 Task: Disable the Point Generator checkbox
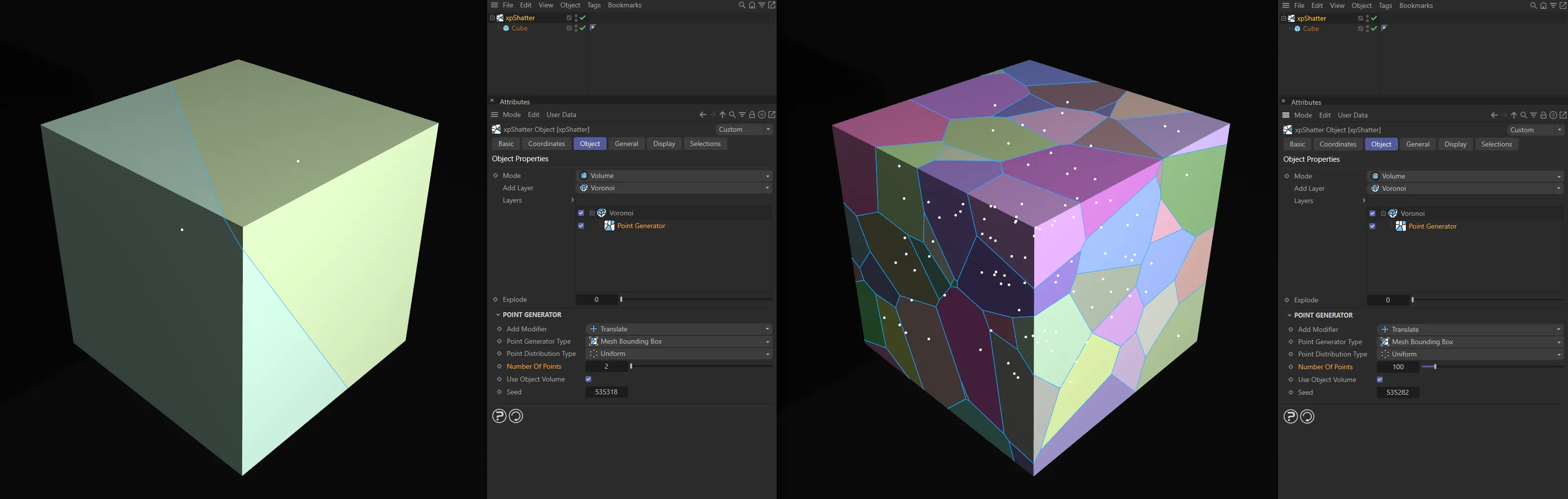[581, 226]
